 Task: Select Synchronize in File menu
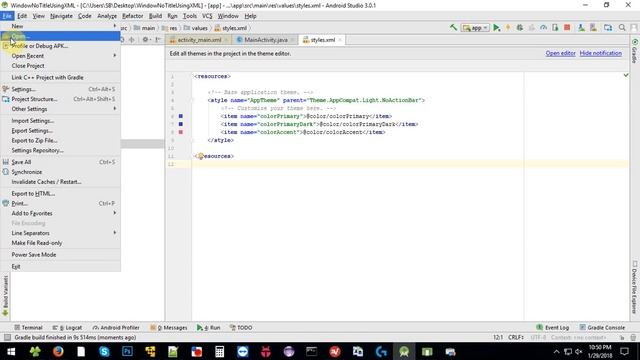point(60,172)
